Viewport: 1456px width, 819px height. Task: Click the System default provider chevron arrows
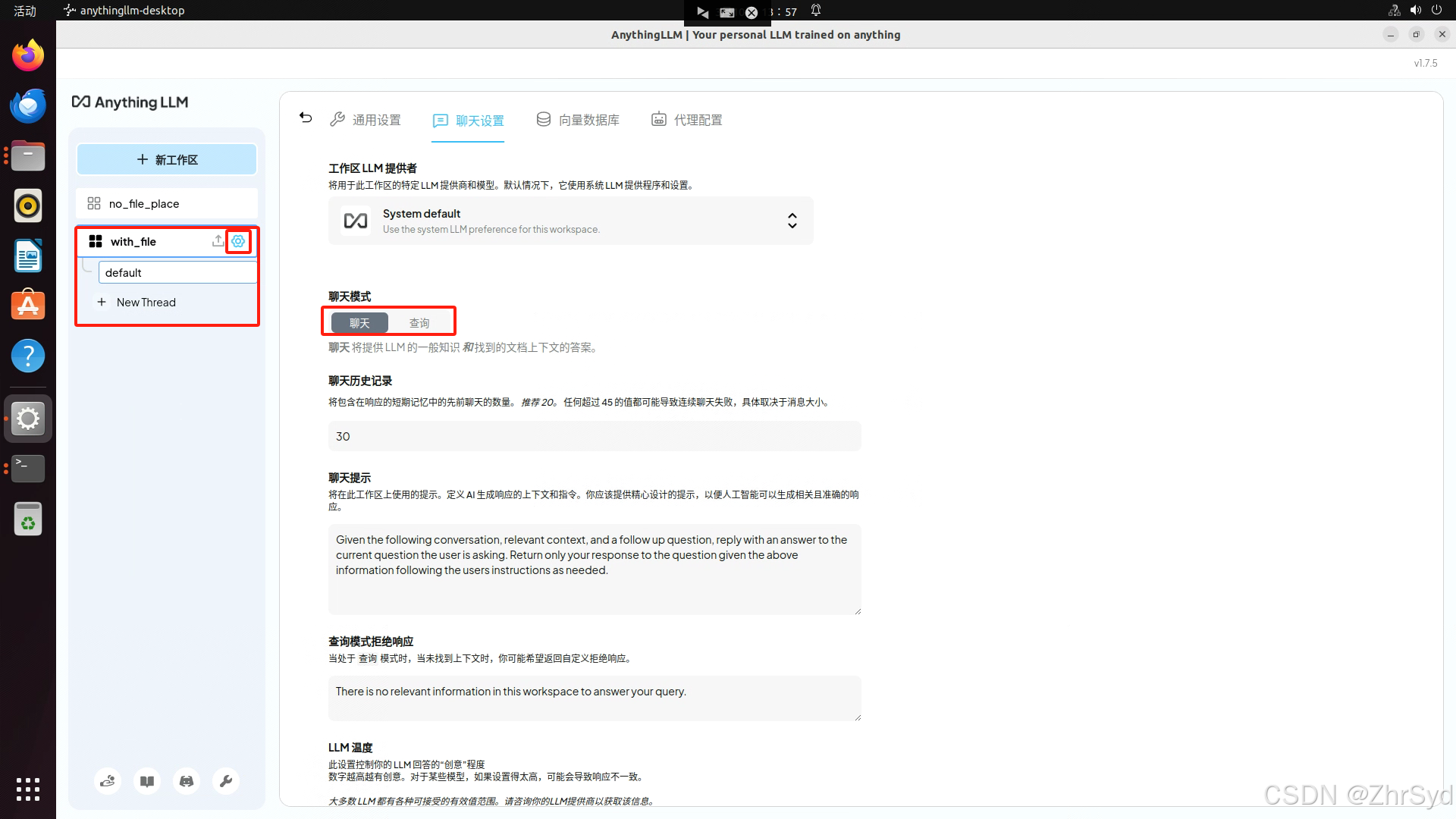tap(792, 221)
